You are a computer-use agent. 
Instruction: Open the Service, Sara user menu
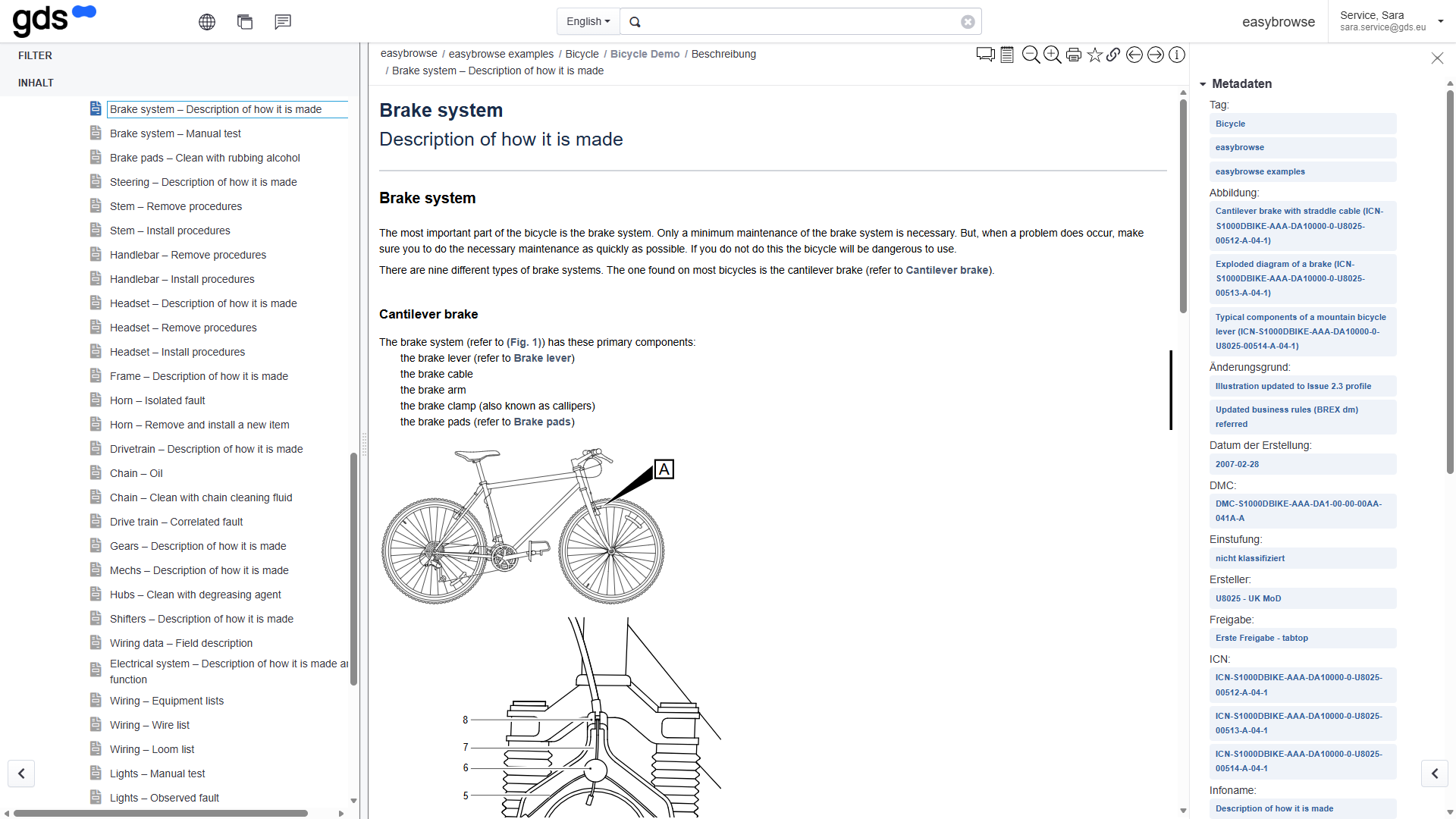(1392, 21)
